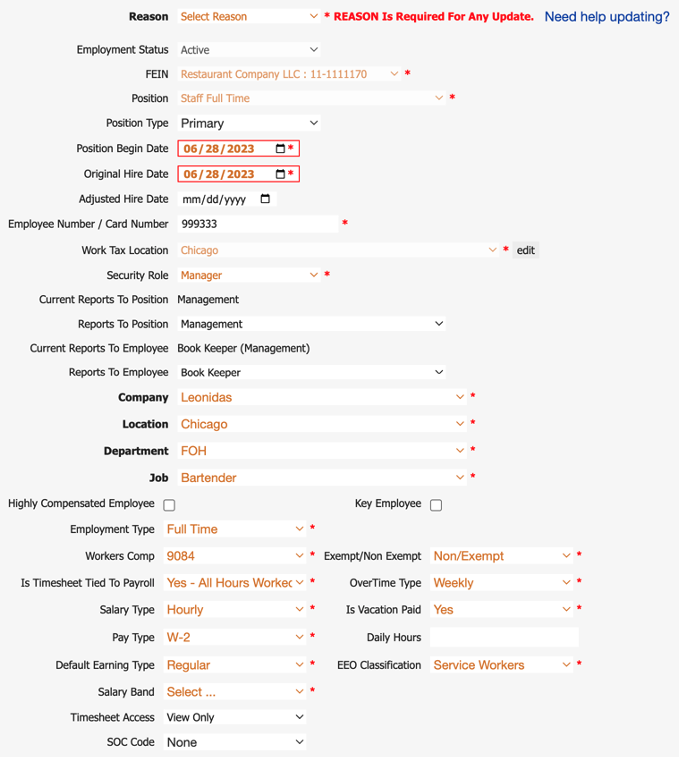Toggle the Key Employee checkbox
Screen dimensions: 679x757
(x=436, y=505)
